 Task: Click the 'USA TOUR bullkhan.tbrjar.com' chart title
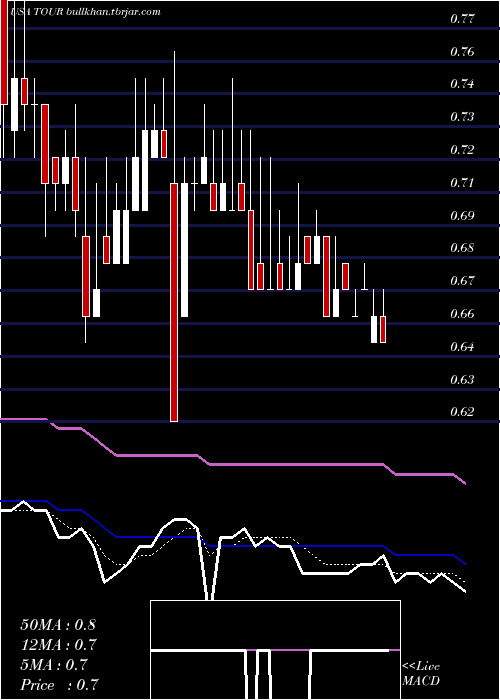85,12
